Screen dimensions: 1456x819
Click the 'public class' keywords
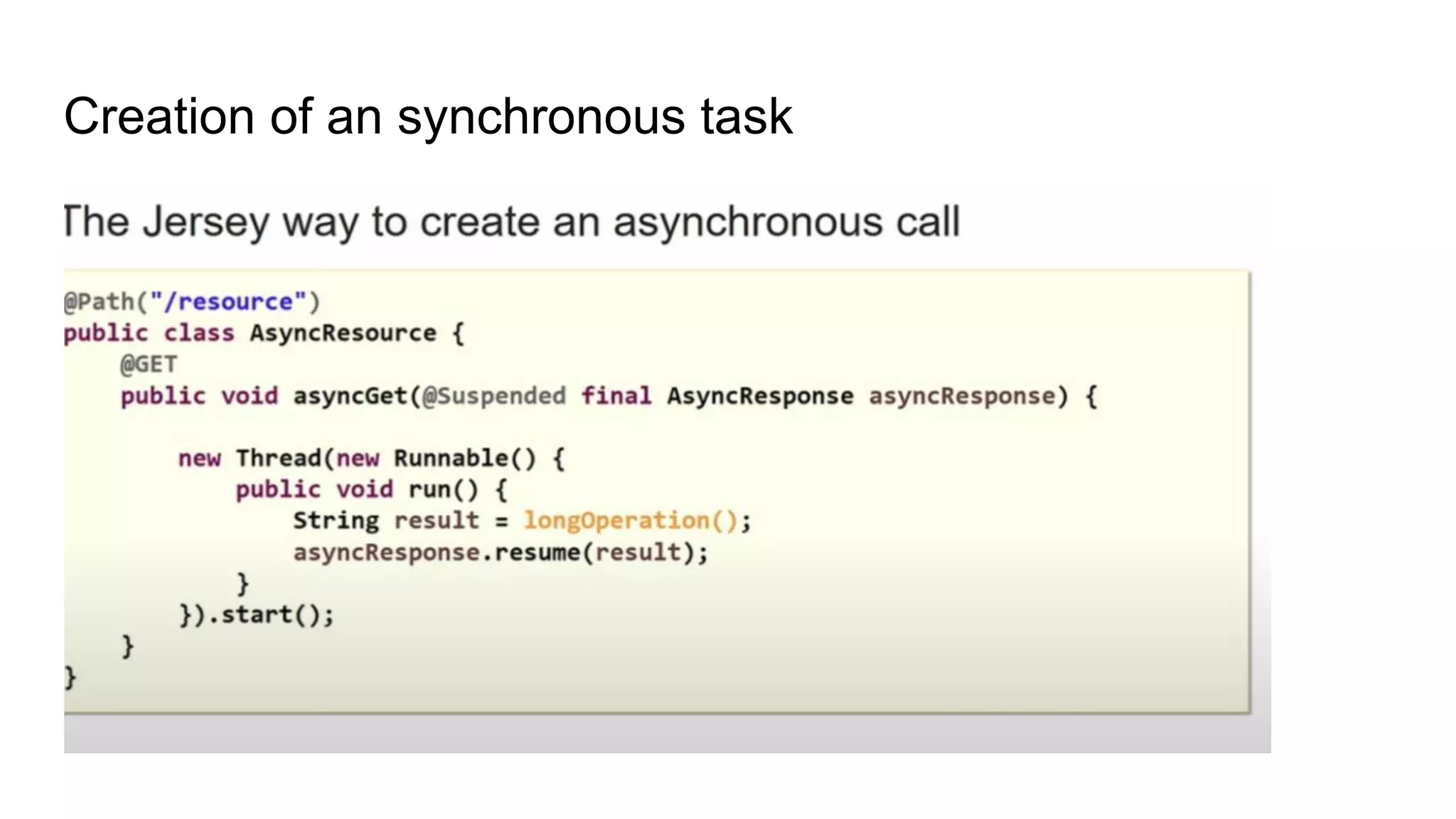tap(148, 333)
